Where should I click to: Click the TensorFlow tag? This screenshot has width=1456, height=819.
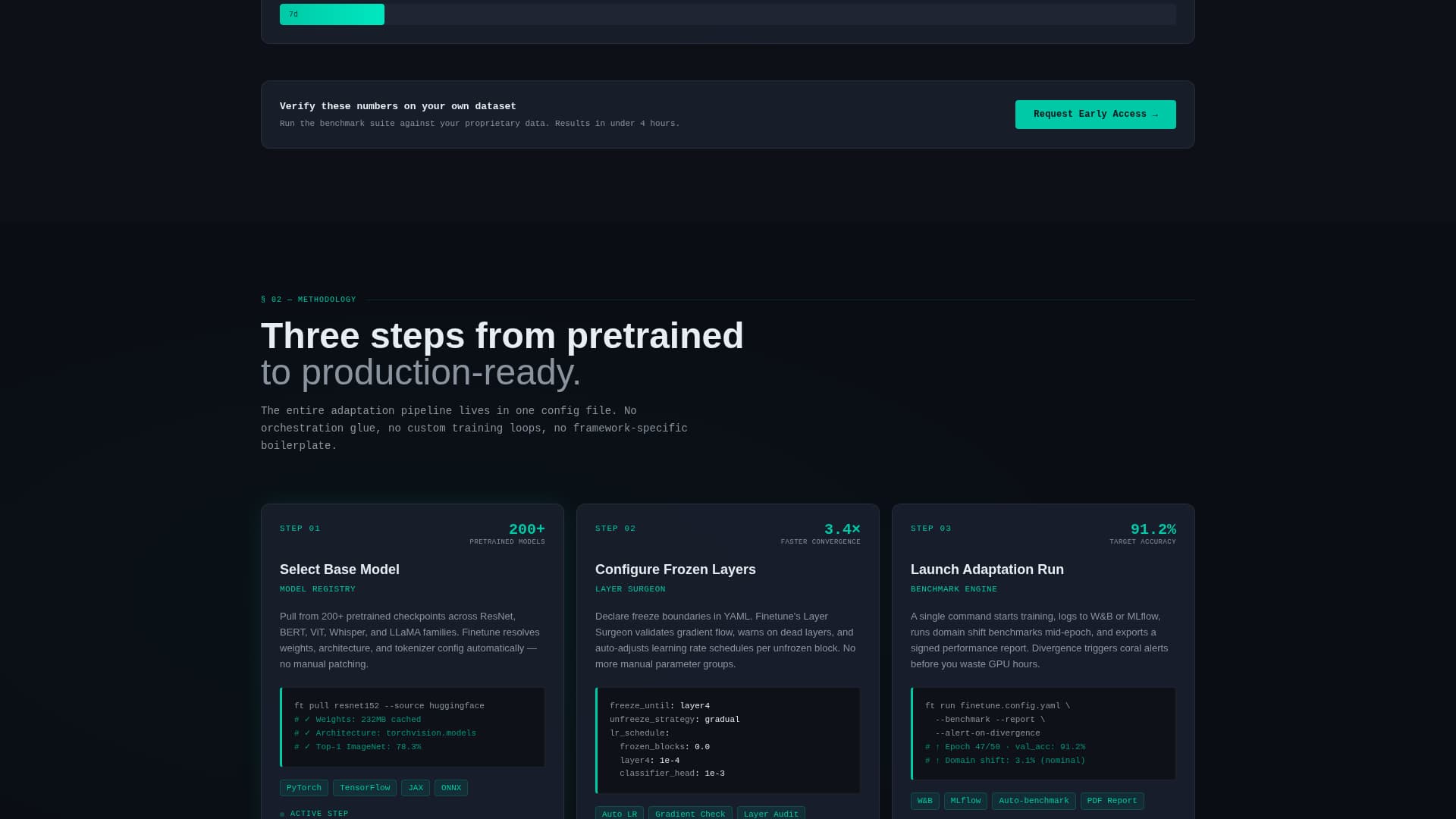tap(365, 788)
